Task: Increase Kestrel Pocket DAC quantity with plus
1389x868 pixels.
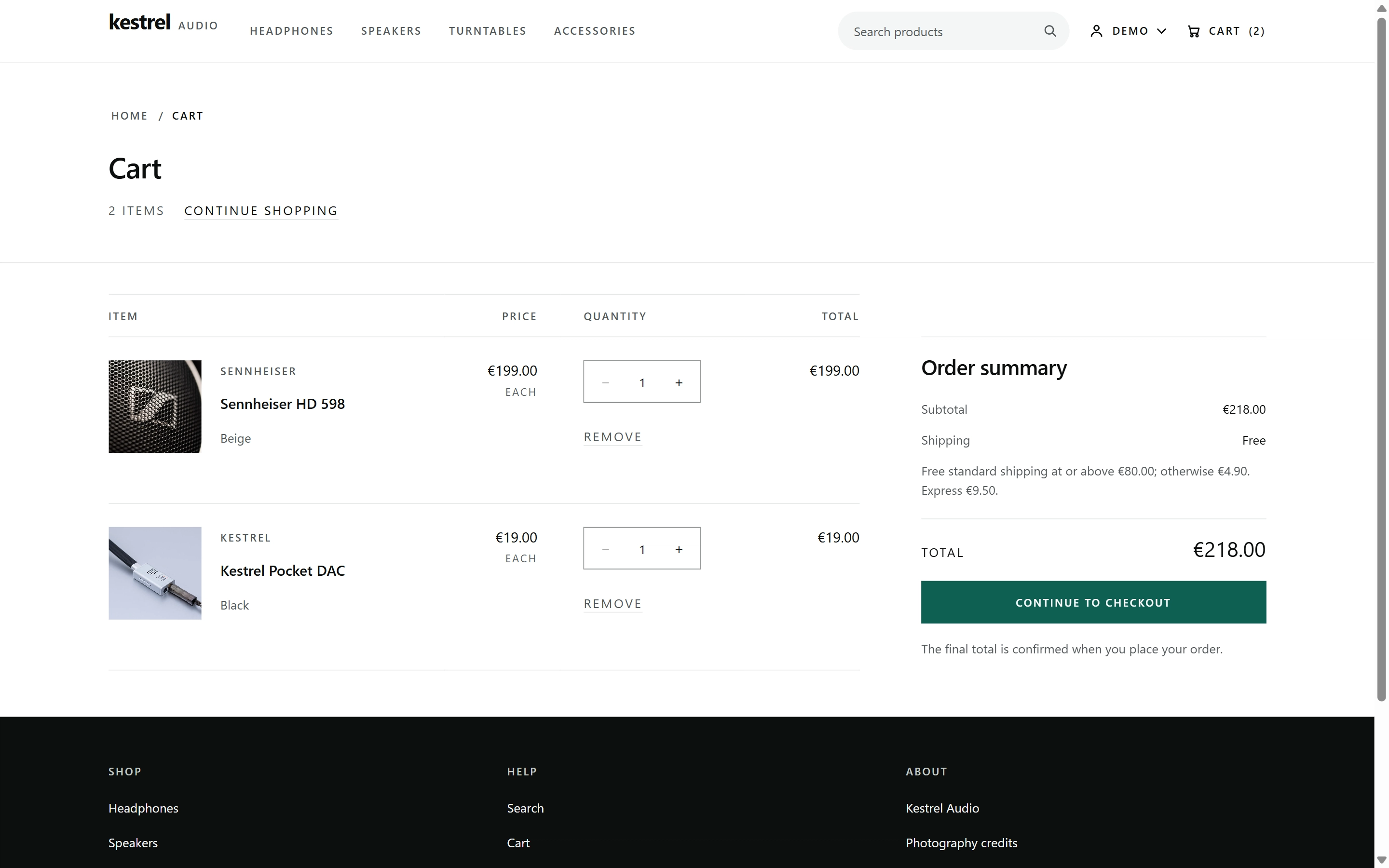Action: [679, 549]
